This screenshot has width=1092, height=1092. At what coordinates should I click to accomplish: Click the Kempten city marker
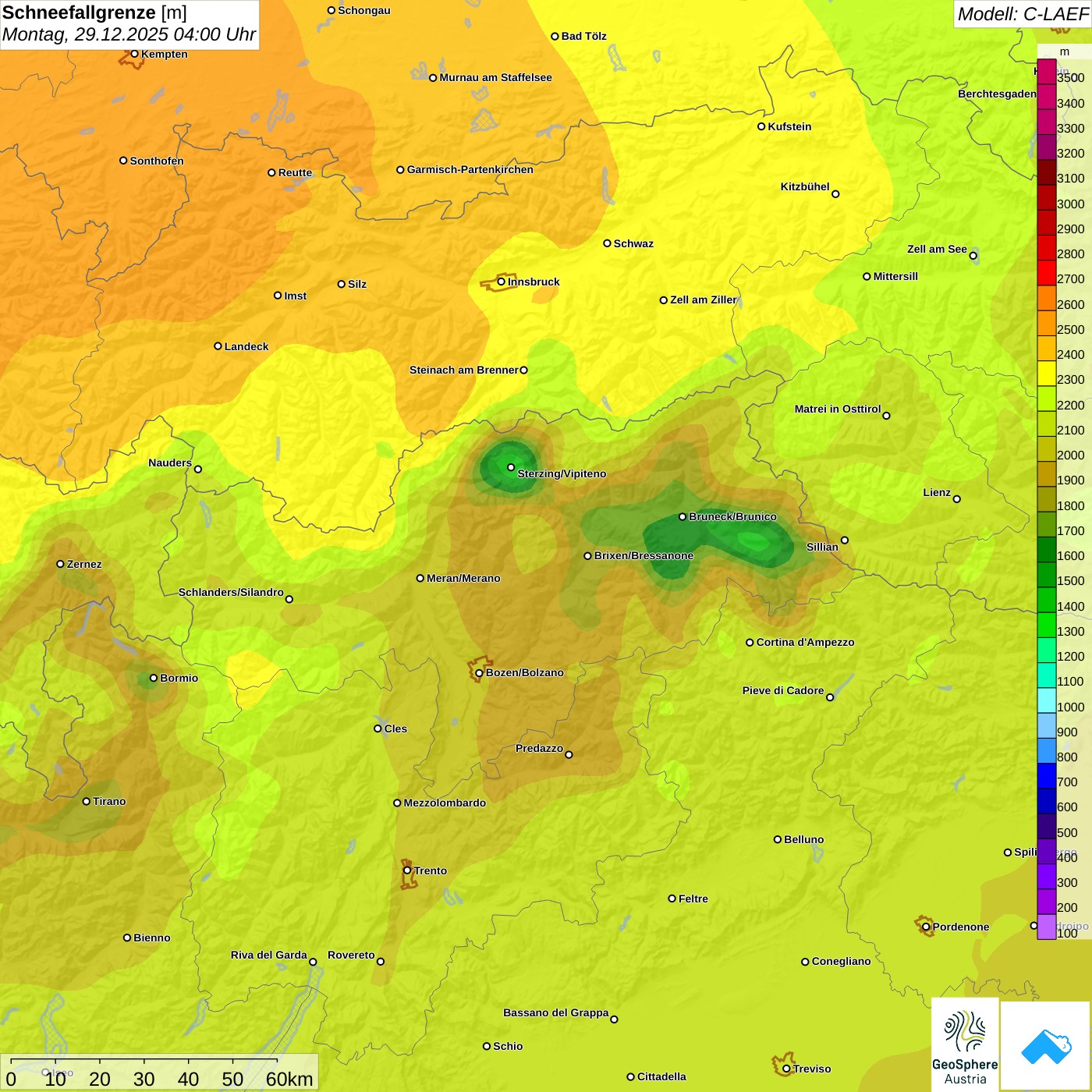pyautogui.click(x=134, y=54)
